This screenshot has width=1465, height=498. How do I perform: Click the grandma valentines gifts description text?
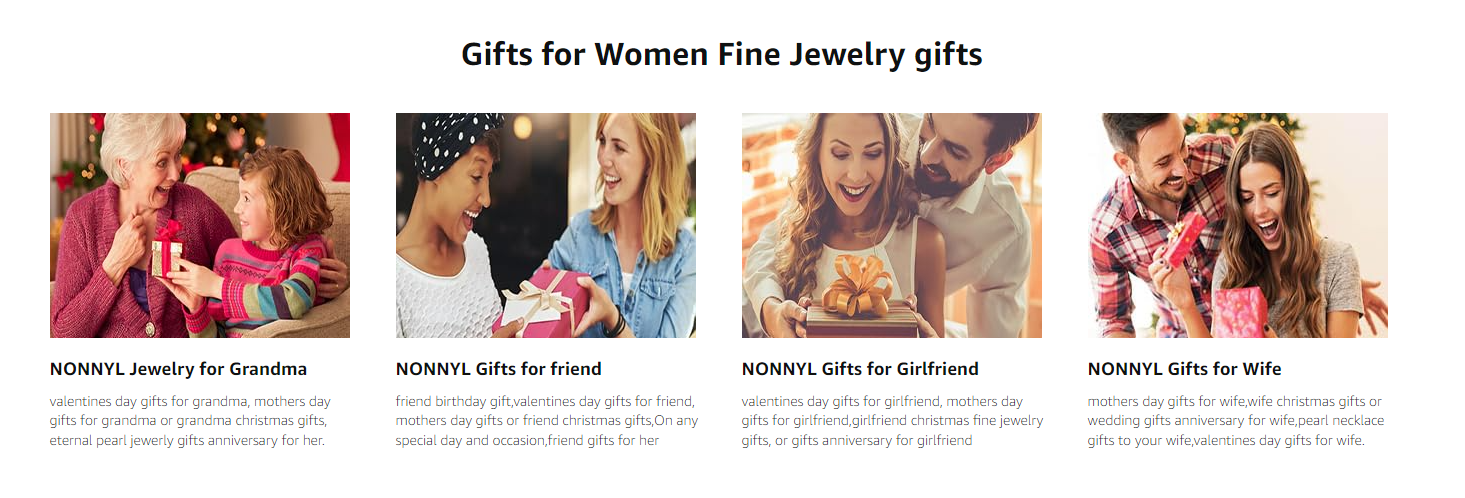click(190, 421)
